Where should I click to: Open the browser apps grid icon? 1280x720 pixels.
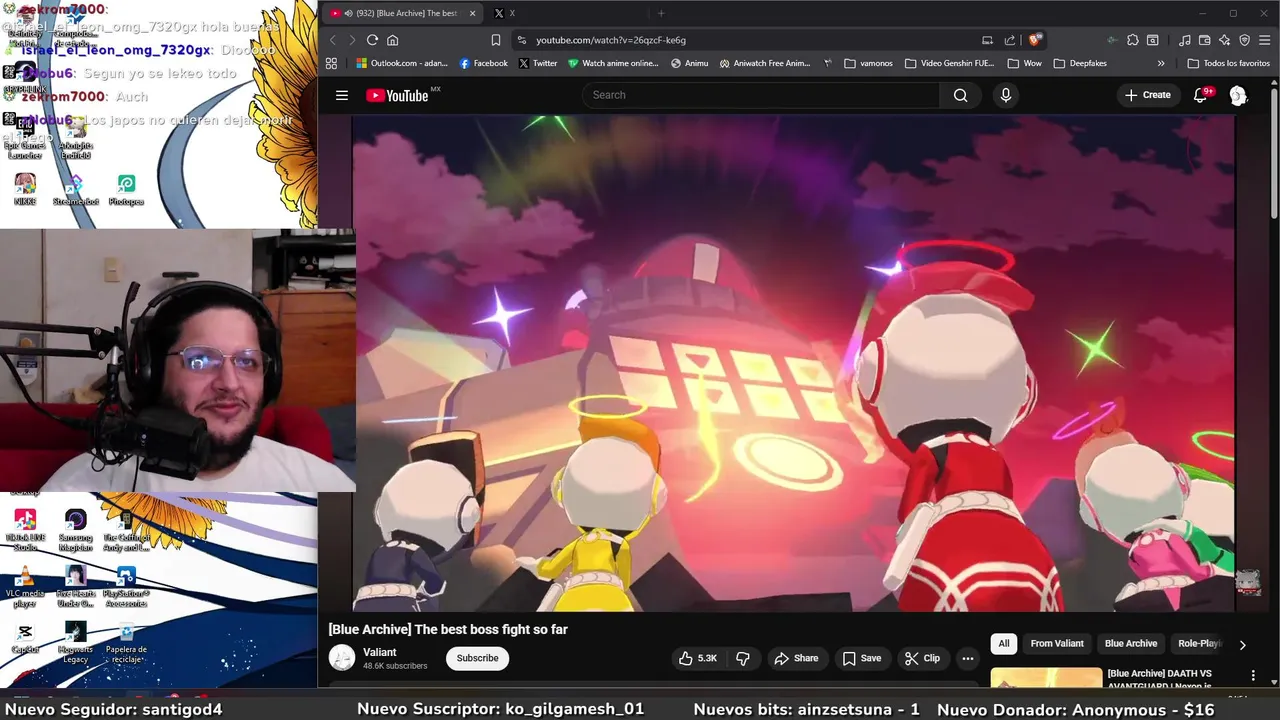coord(331,63)
